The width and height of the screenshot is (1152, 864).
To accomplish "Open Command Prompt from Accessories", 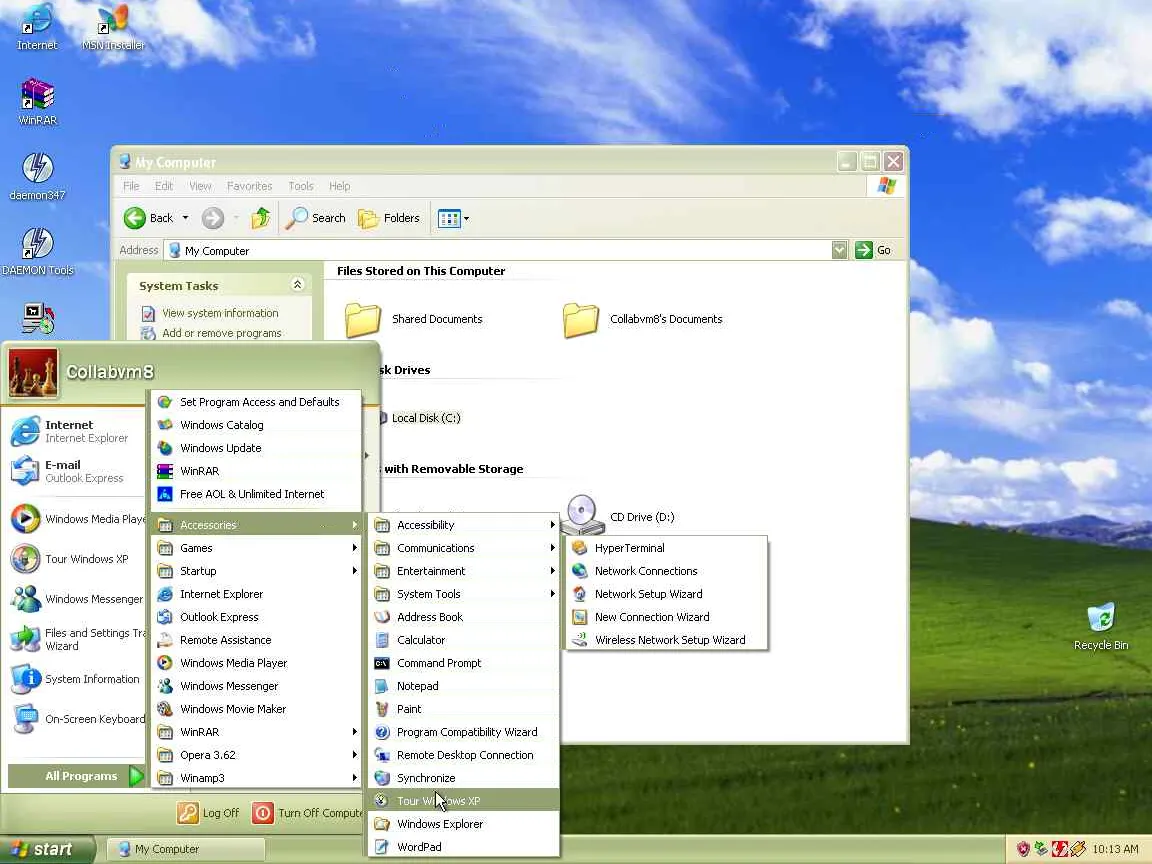I will coord(464,663).
